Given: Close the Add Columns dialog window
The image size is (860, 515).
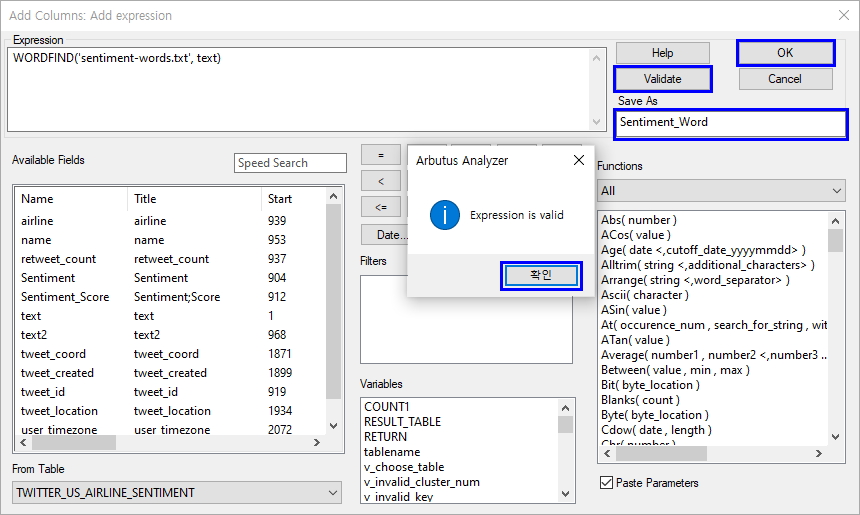Looking at the screenshot, I should pyautogui.click(x=844, y=15).
